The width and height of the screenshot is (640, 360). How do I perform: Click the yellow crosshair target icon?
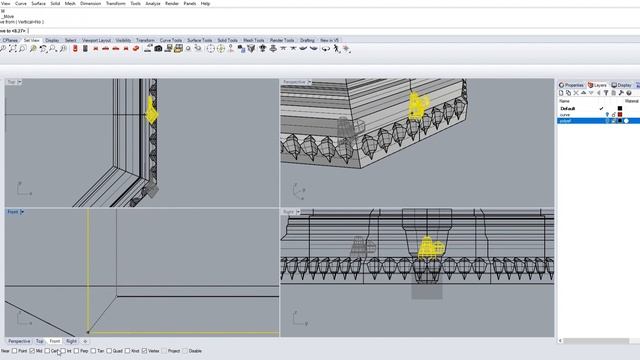pyautogui.click(x=221, y=49)
